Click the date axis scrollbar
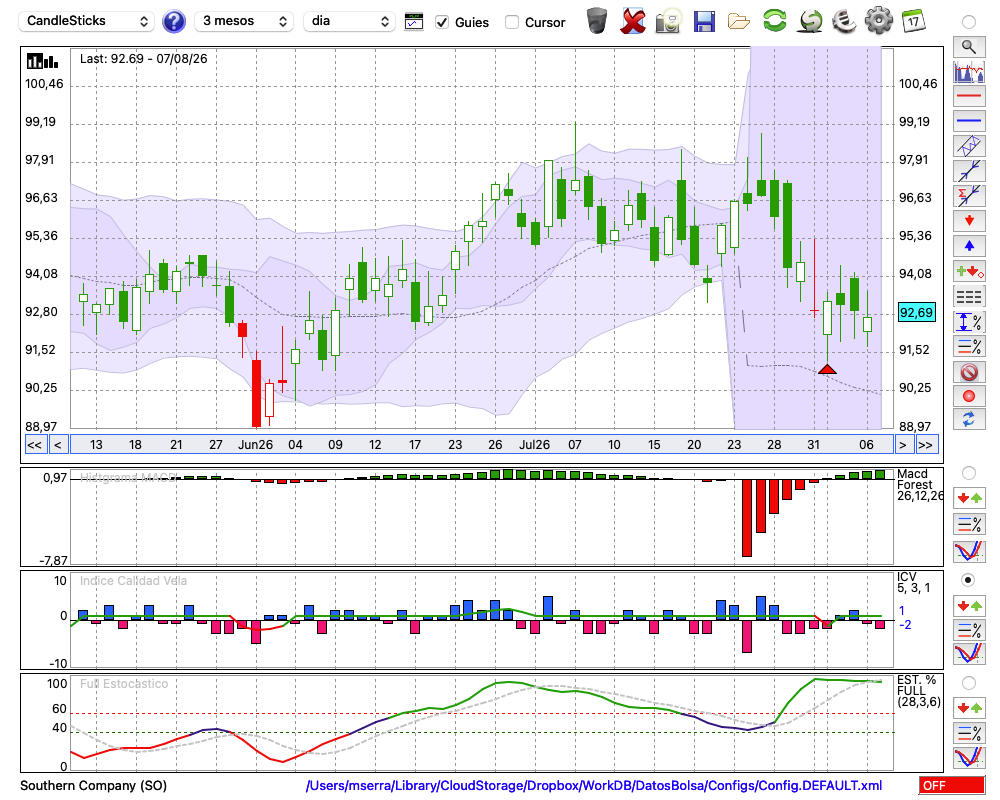1000x800 pixels. click(x=482, y=445)
